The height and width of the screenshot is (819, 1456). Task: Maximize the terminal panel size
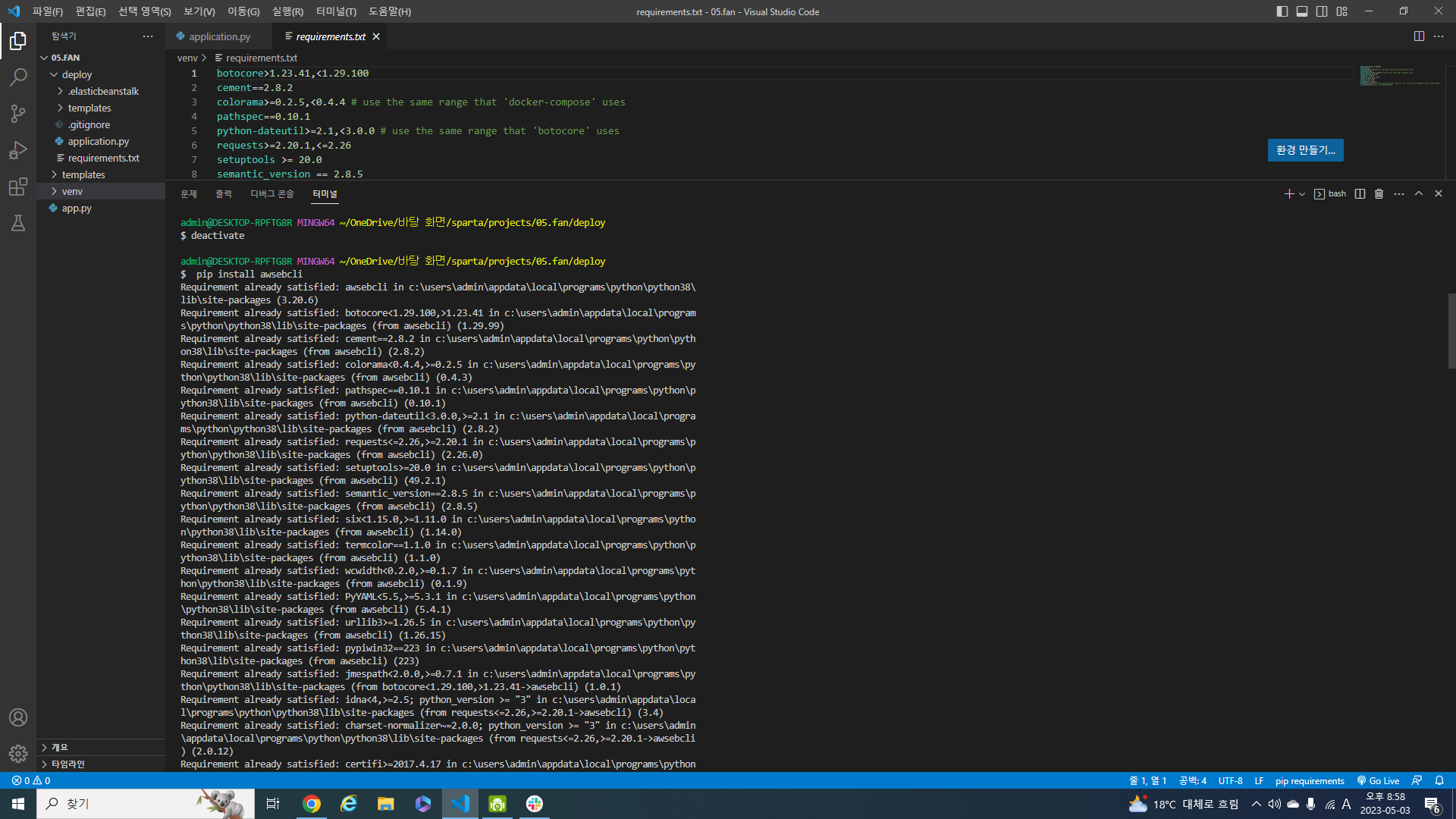click(x=1419, y=194)
